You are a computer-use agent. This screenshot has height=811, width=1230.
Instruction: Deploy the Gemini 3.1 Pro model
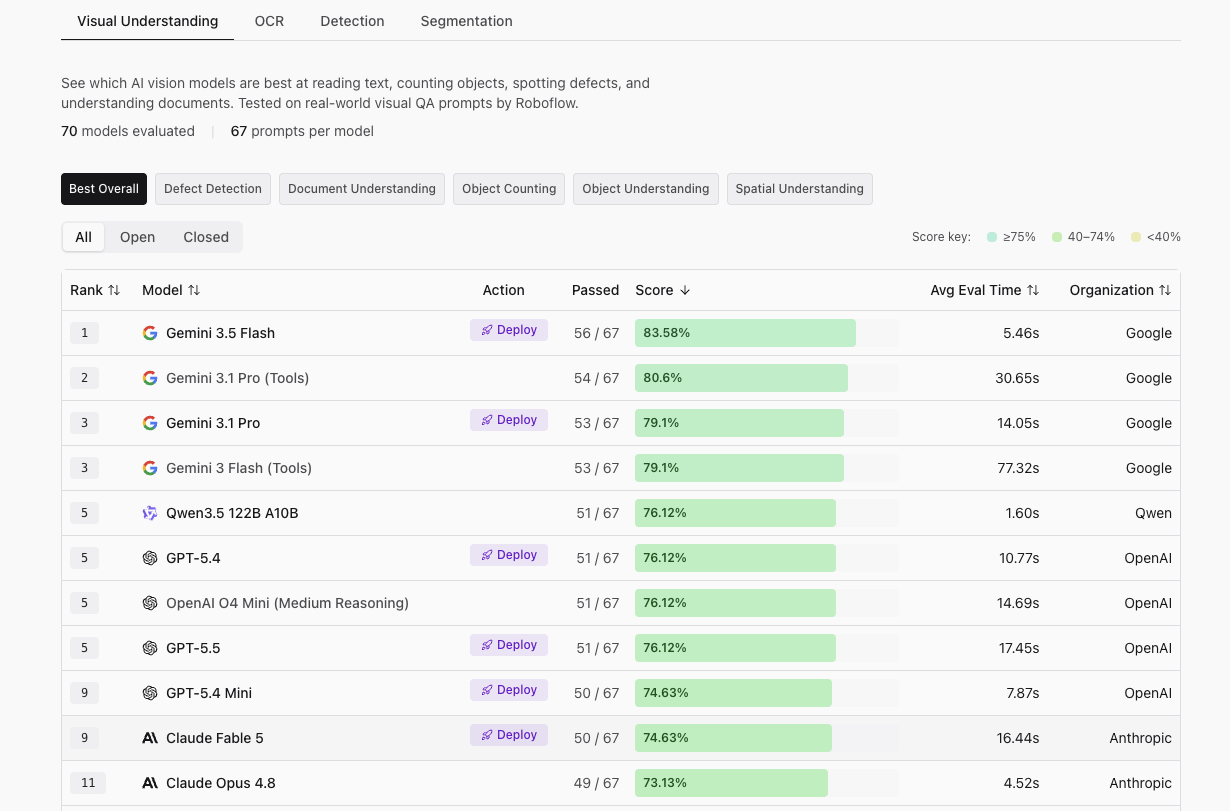(509, 420)
